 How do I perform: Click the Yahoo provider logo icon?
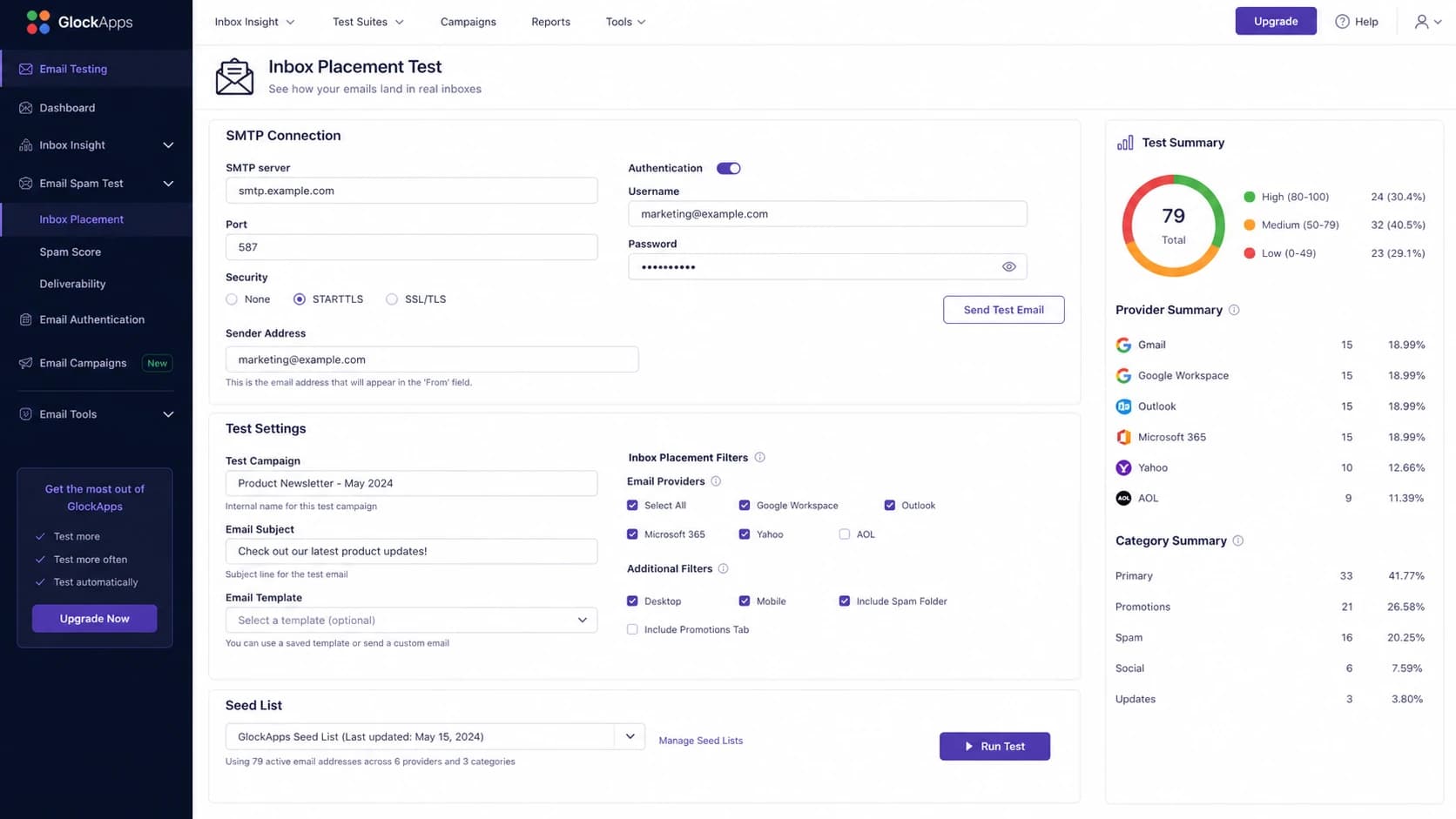tap(1123, 468)
